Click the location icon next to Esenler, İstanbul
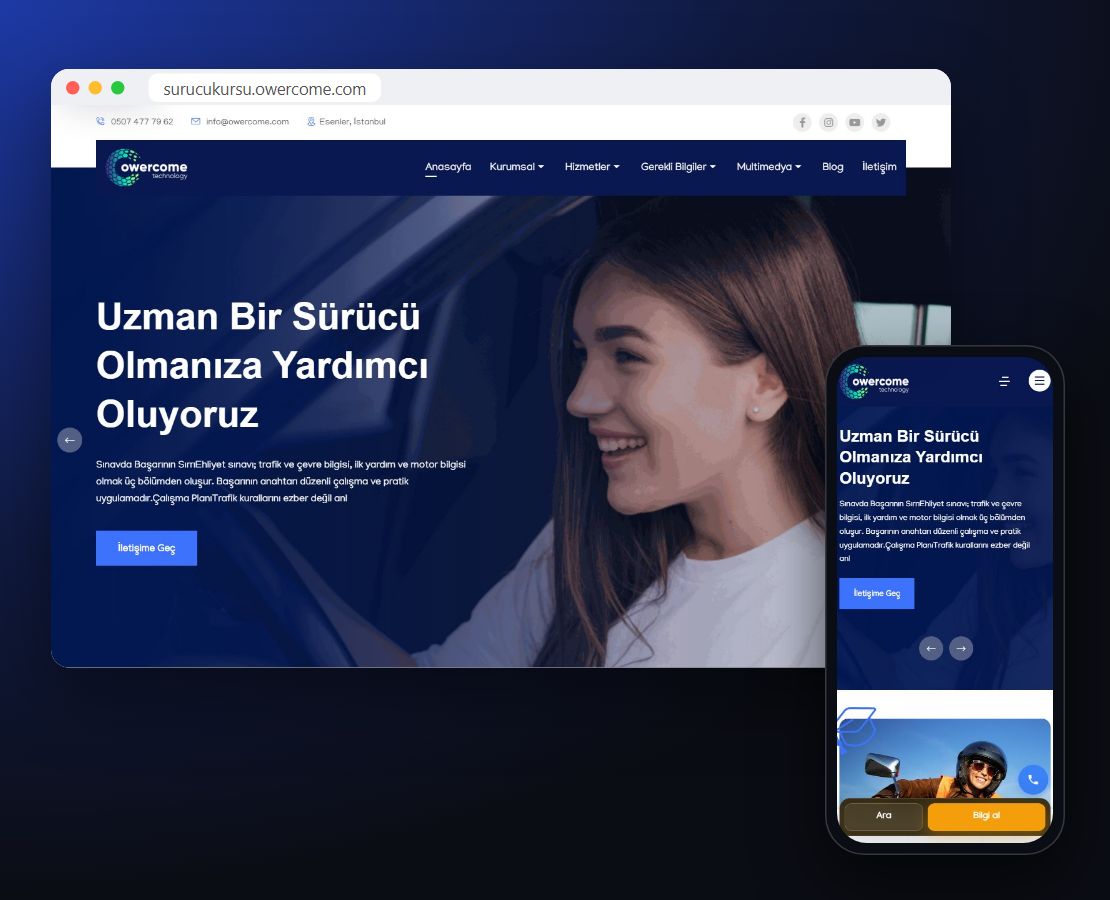Screen dimensions: 1110x900 pos(311,122)
